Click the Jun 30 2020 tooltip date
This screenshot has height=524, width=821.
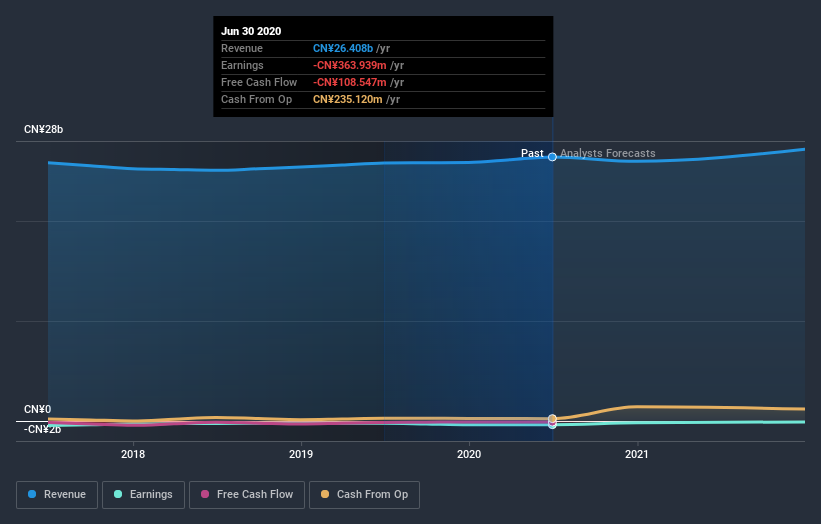coord(251,31)
